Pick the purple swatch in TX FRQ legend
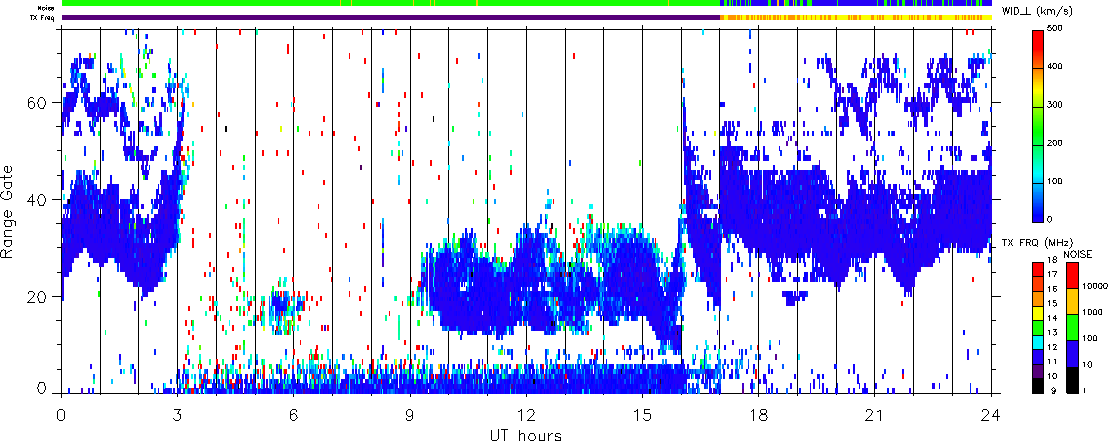Screen dimensions: 1108x441 pos(1038,371)
